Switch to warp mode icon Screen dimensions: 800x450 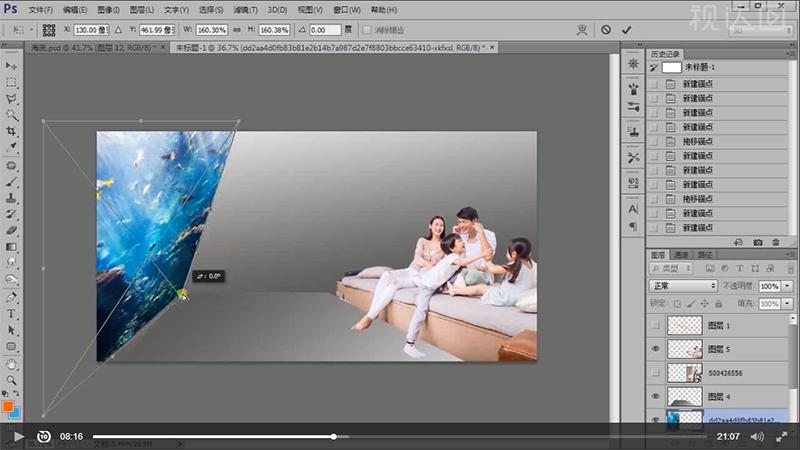[582, 30]
